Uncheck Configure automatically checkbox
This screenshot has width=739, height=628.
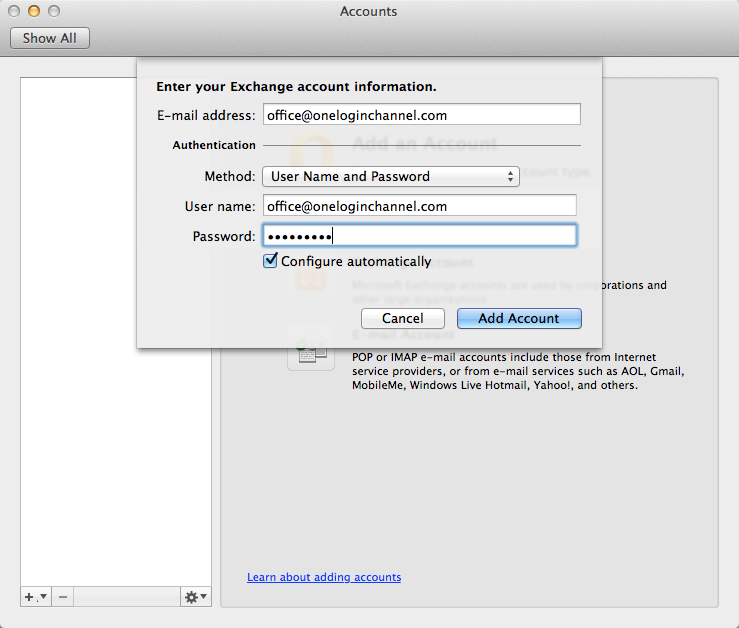[270, 260]
